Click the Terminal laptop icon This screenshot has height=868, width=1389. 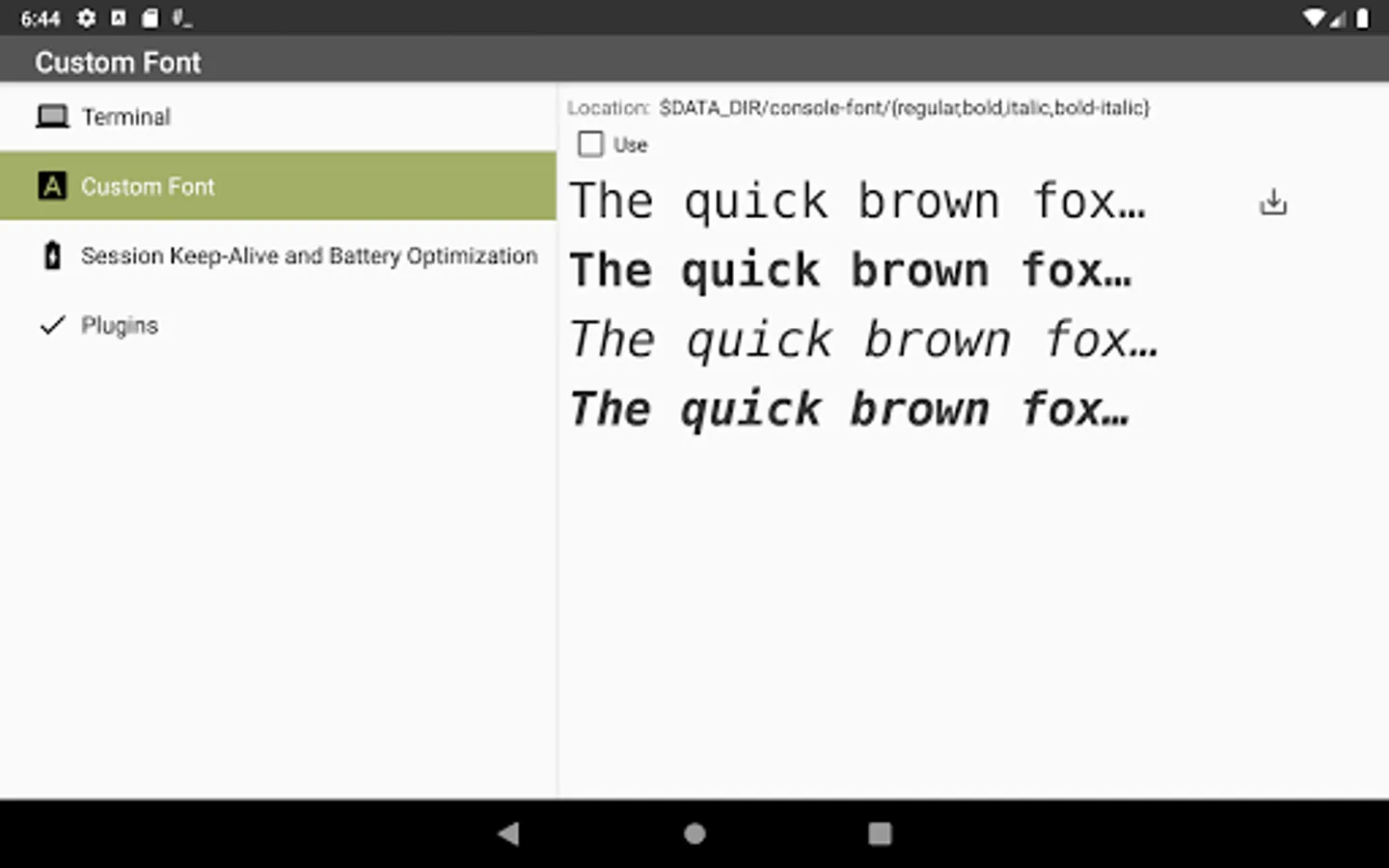[x=52, y=117]
